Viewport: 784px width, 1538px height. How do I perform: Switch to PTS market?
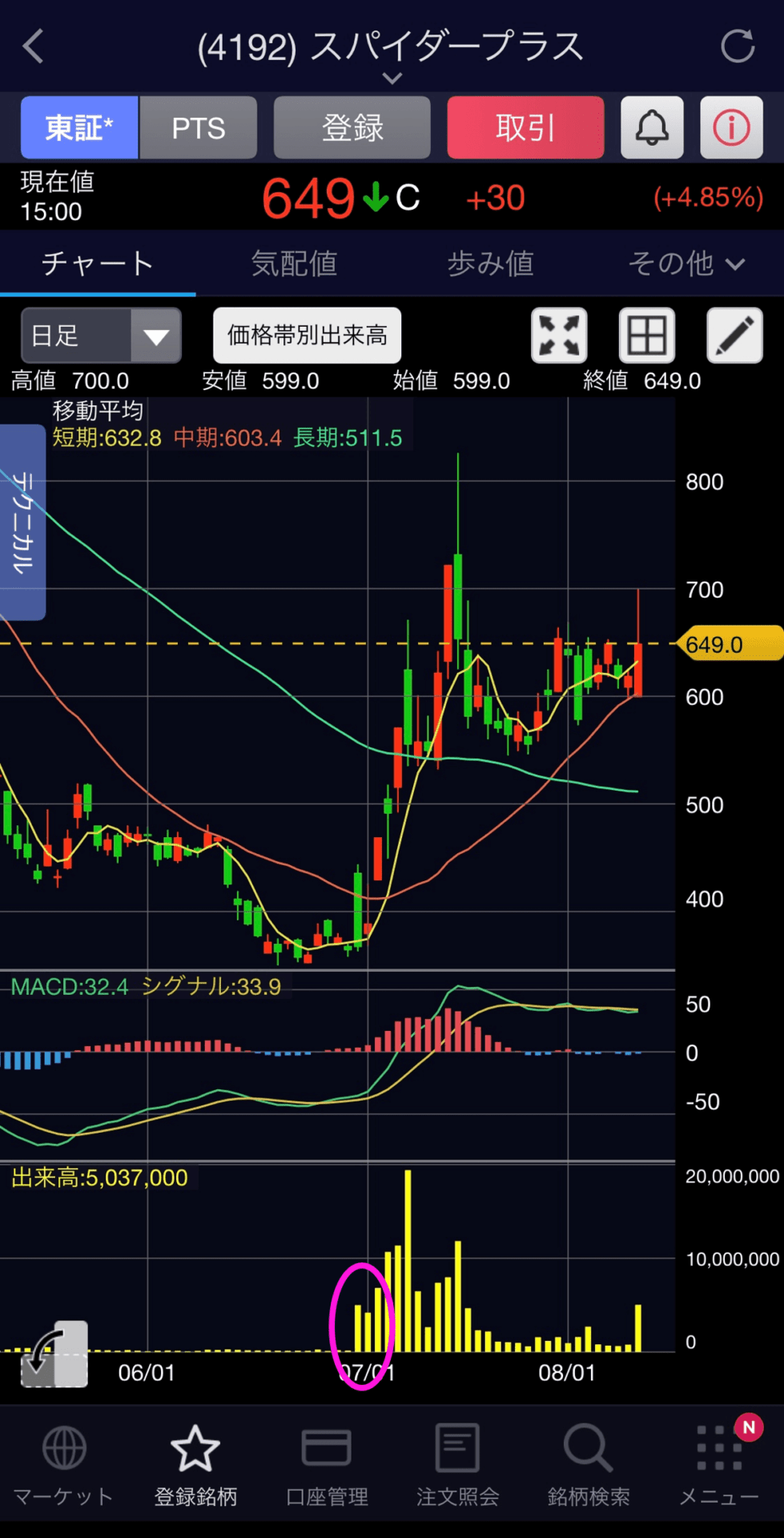point(199,127)
